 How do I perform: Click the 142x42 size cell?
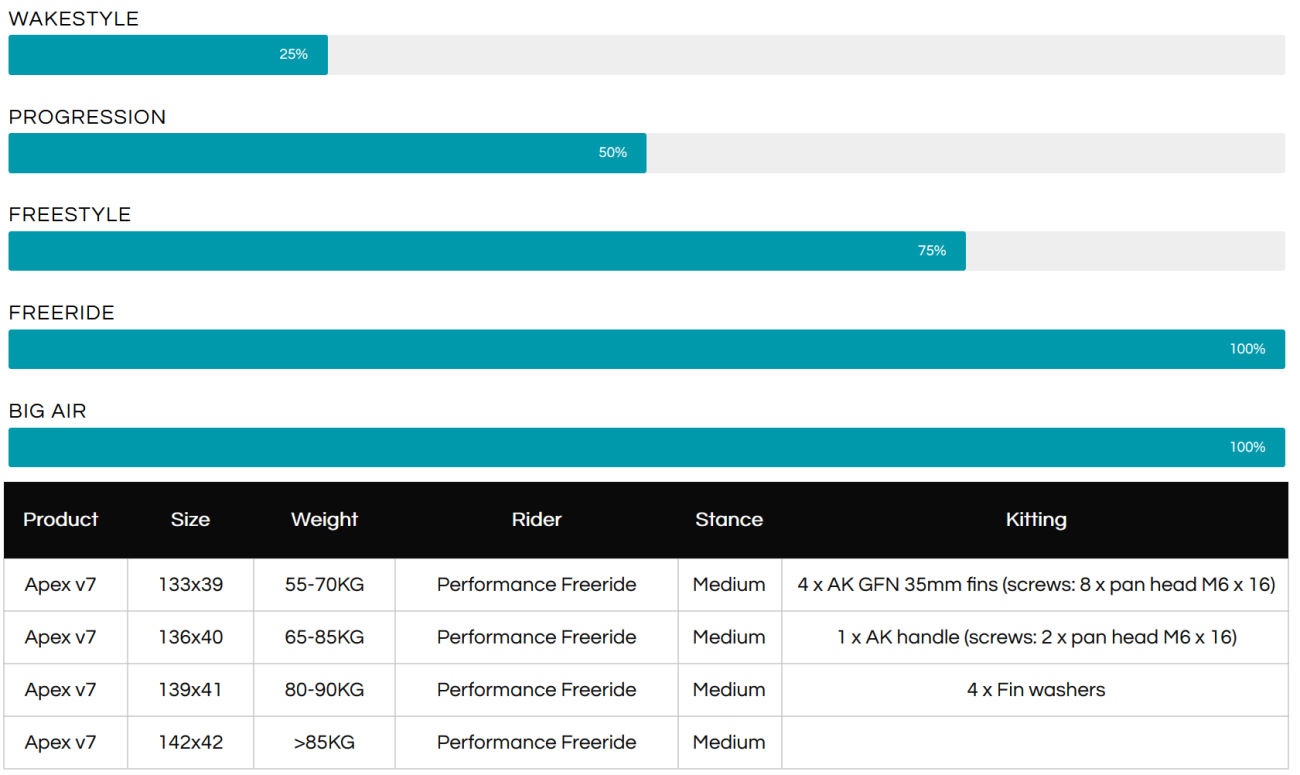click(190, 742)
